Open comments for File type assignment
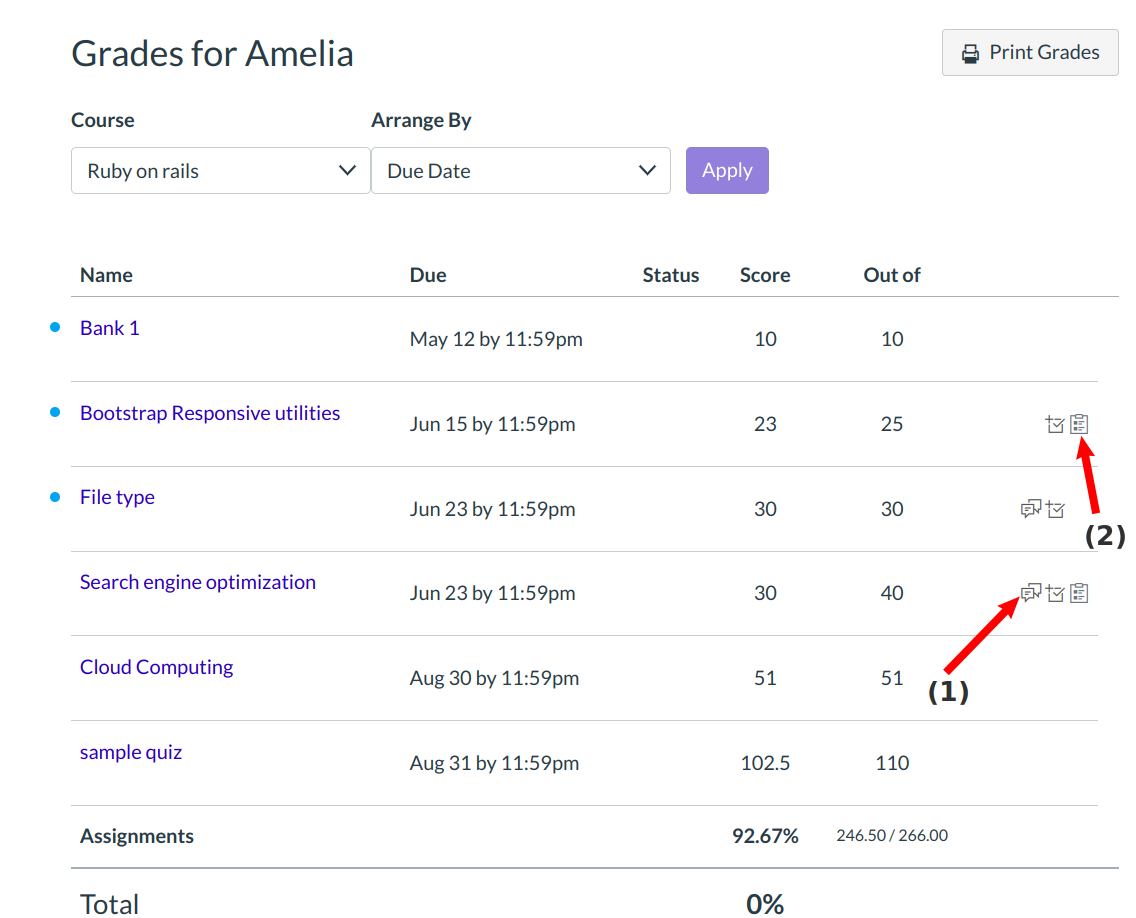Screen dimensions: 1136x918 (x=1031, y=509)
